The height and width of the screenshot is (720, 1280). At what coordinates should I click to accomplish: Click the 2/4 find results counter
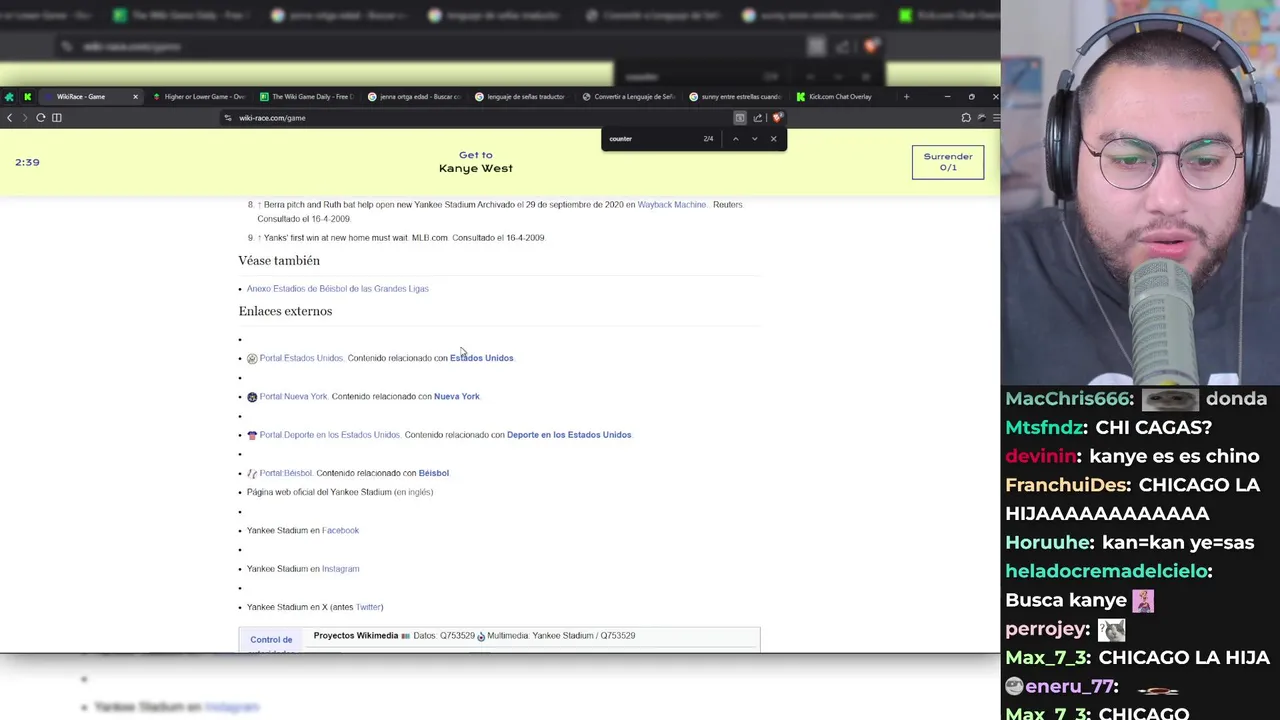pos(708,139)
